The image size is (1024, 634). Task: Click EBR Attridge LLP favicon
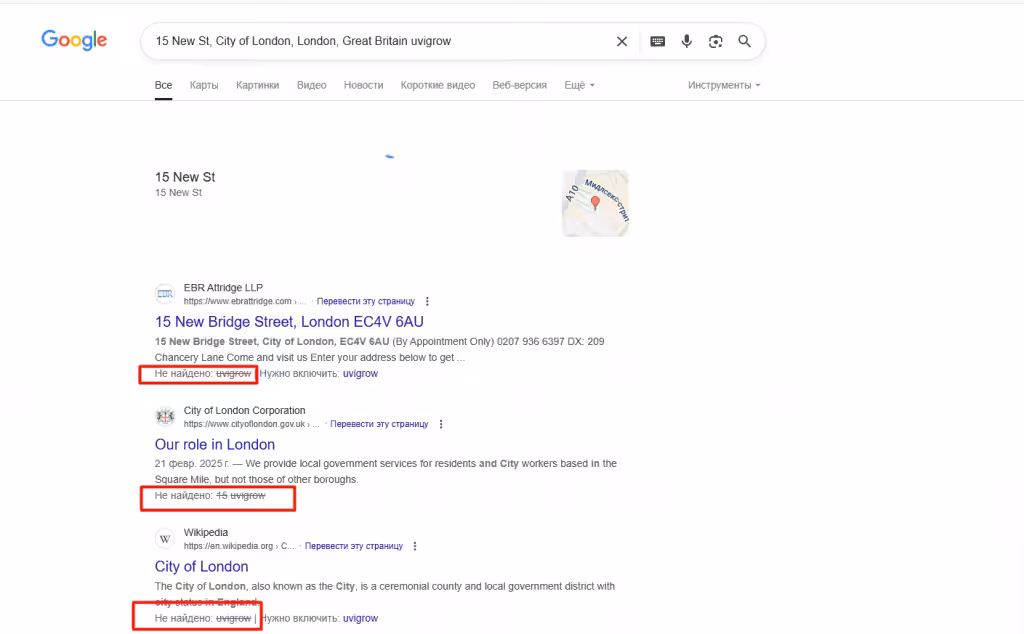165,294
